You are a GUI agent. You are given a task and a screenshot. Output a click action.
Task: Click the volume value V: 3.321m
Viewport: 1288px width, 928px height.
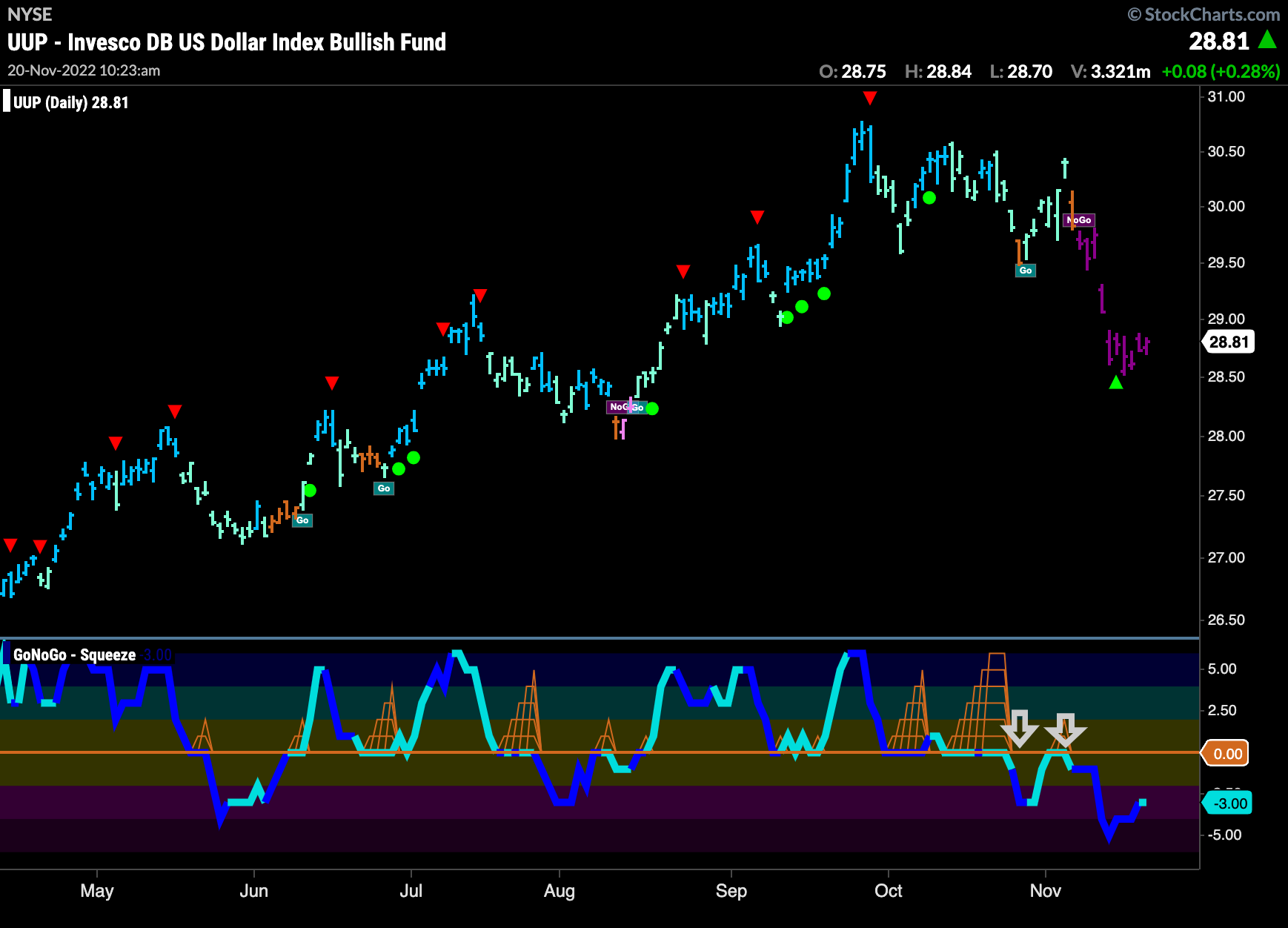(1111, 72)
